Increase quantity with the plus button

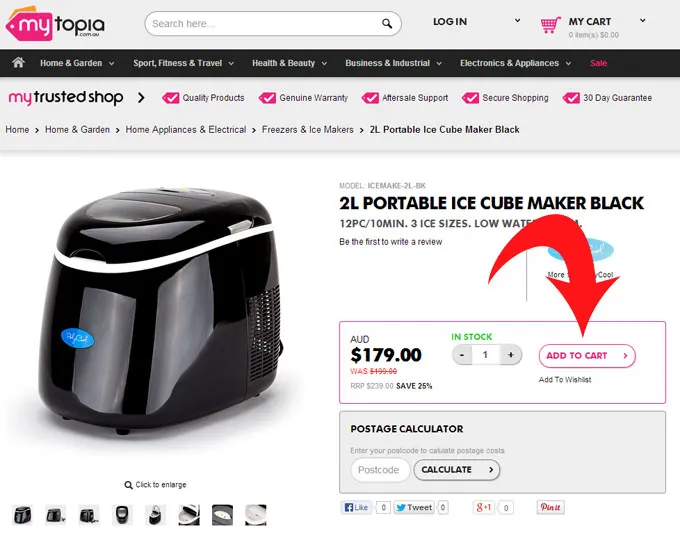510,355
